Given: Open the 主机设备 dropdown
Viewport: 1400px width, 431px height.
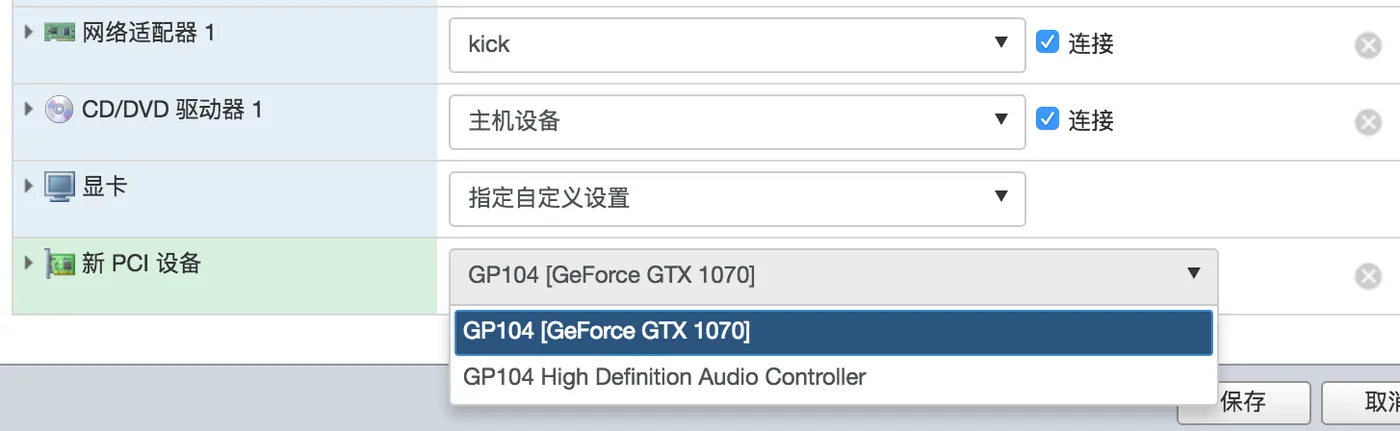Looking at the screenshot, I should pyautogui.click(x=737, y=122).
